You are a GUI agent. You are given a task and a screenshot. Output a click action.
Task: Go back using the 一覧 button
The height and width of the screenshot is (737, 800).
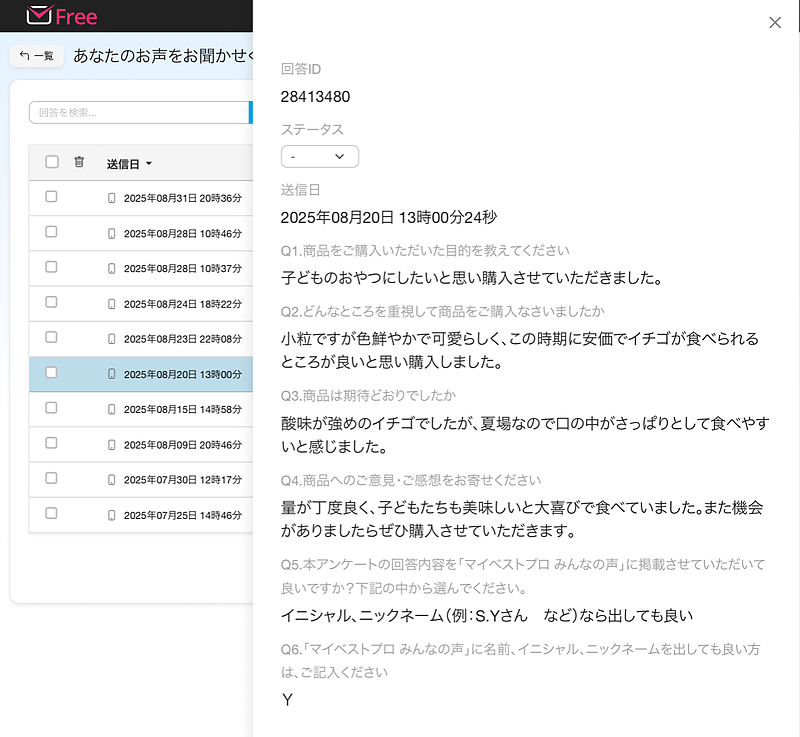(37, 56)
